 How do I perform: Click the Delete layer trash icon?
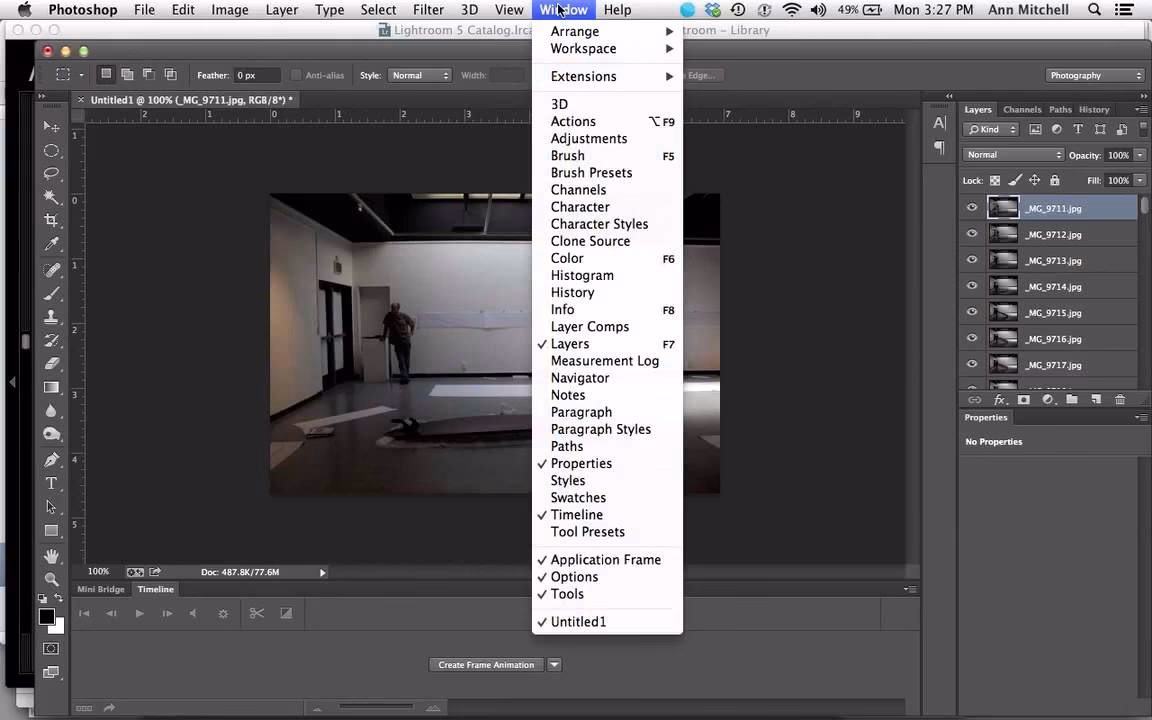[x=1119, y=399]
